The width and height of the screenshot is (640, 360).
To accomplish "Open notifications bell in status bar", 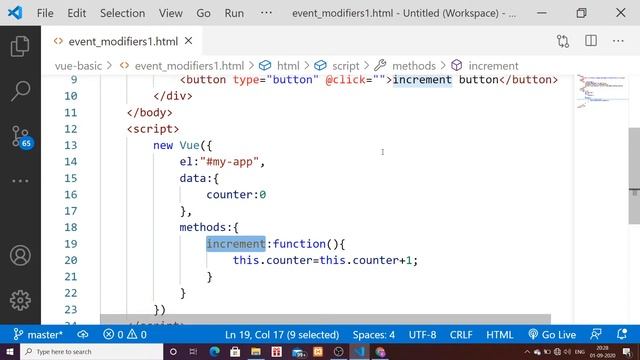I will pos(622,335).
